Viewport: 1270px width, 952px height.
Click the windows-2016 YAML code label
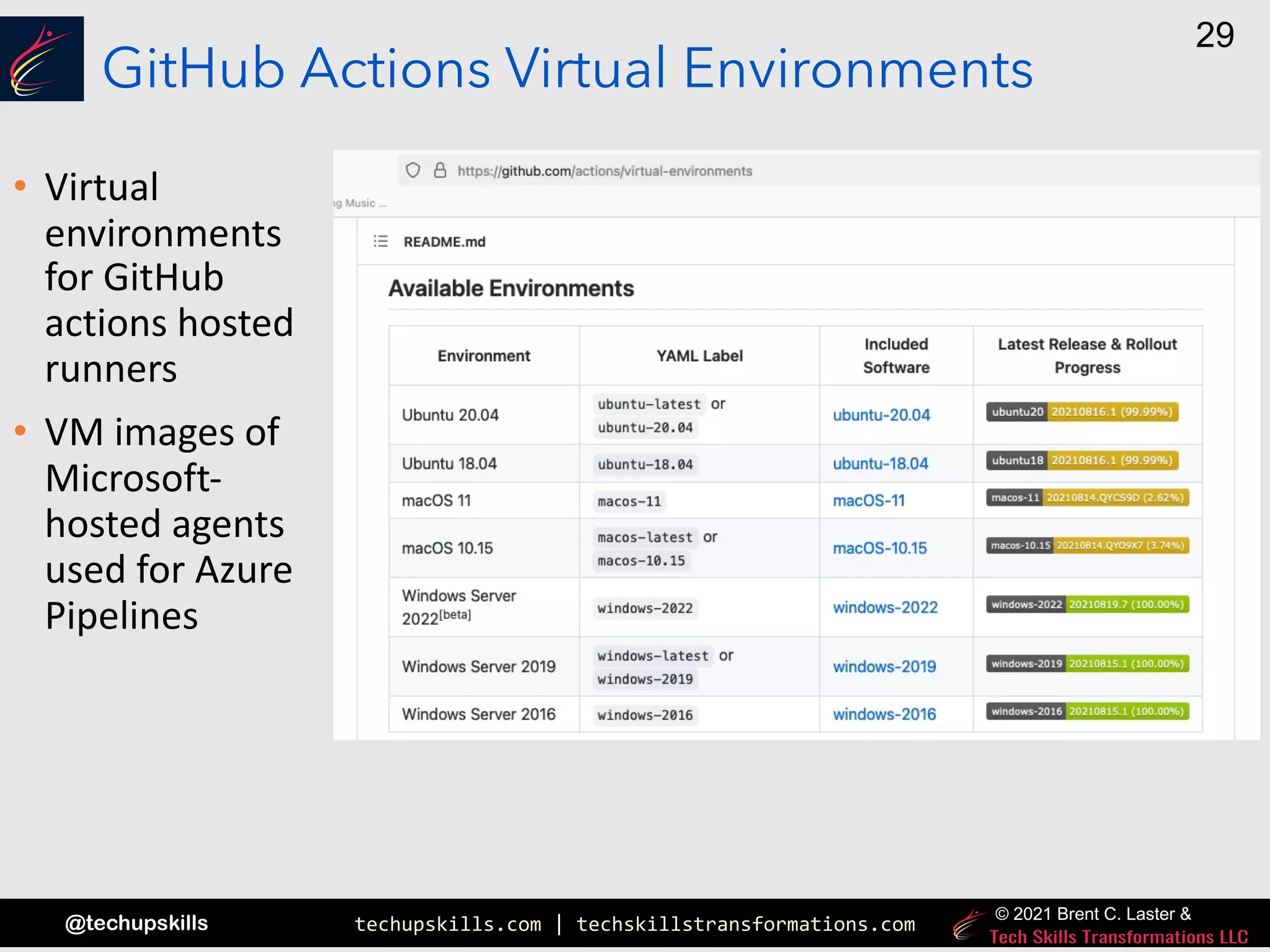point(645,715)
